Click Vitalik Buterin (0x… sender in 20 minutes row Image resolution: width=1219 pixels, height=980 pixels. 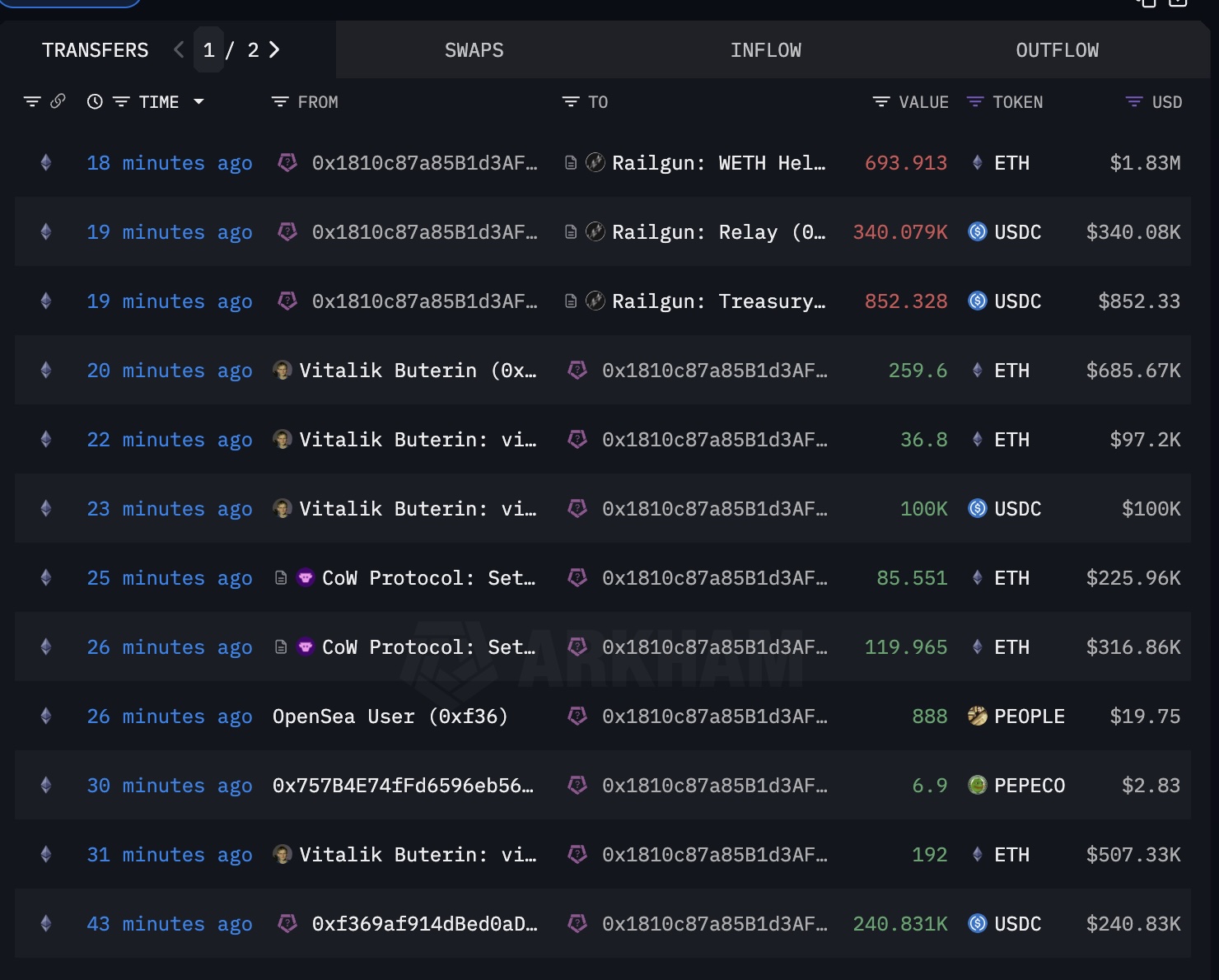tap(418, 371)
